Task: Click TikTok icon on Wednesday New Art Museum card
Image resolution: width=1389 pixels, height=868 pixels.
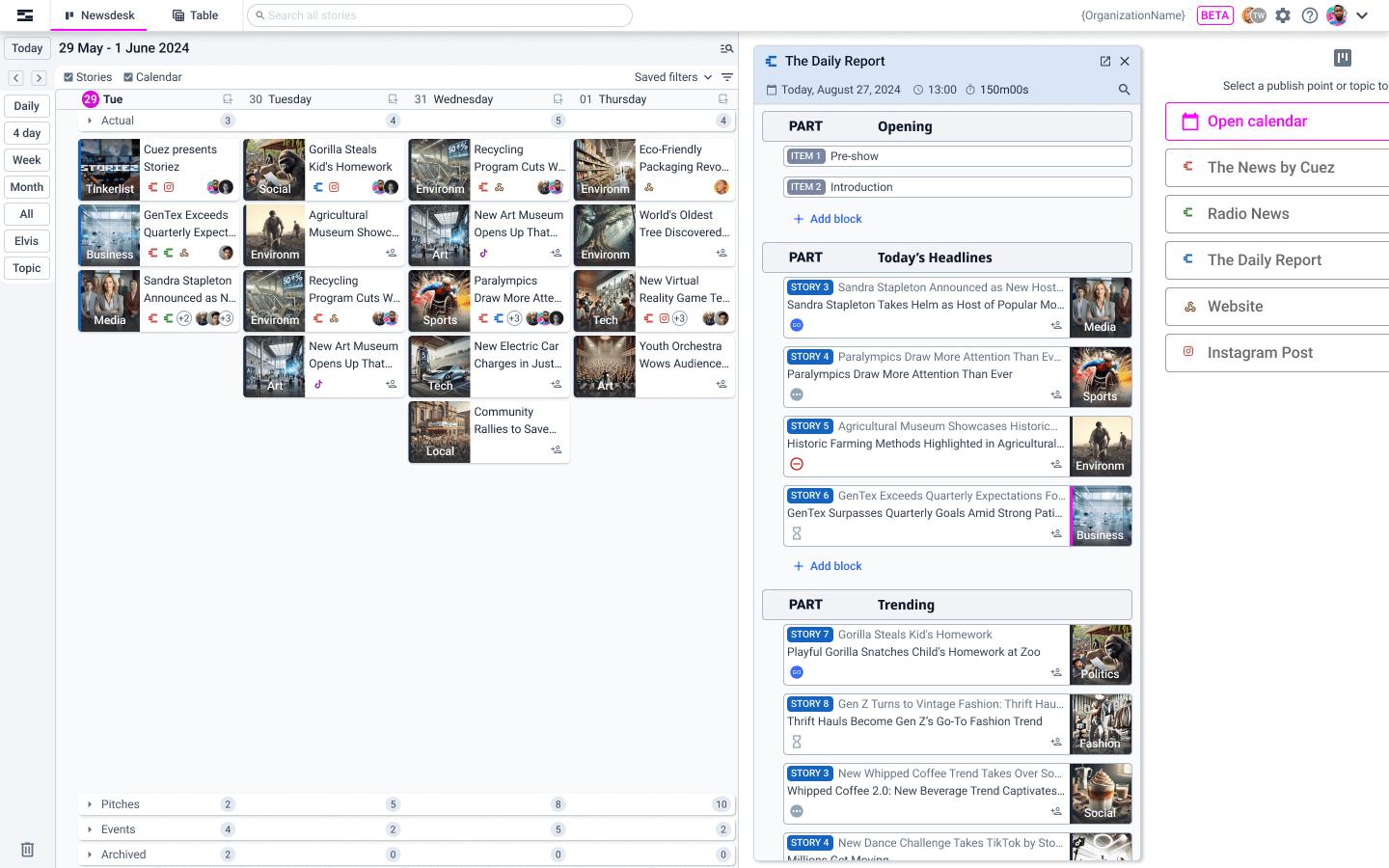Action: 483,253
